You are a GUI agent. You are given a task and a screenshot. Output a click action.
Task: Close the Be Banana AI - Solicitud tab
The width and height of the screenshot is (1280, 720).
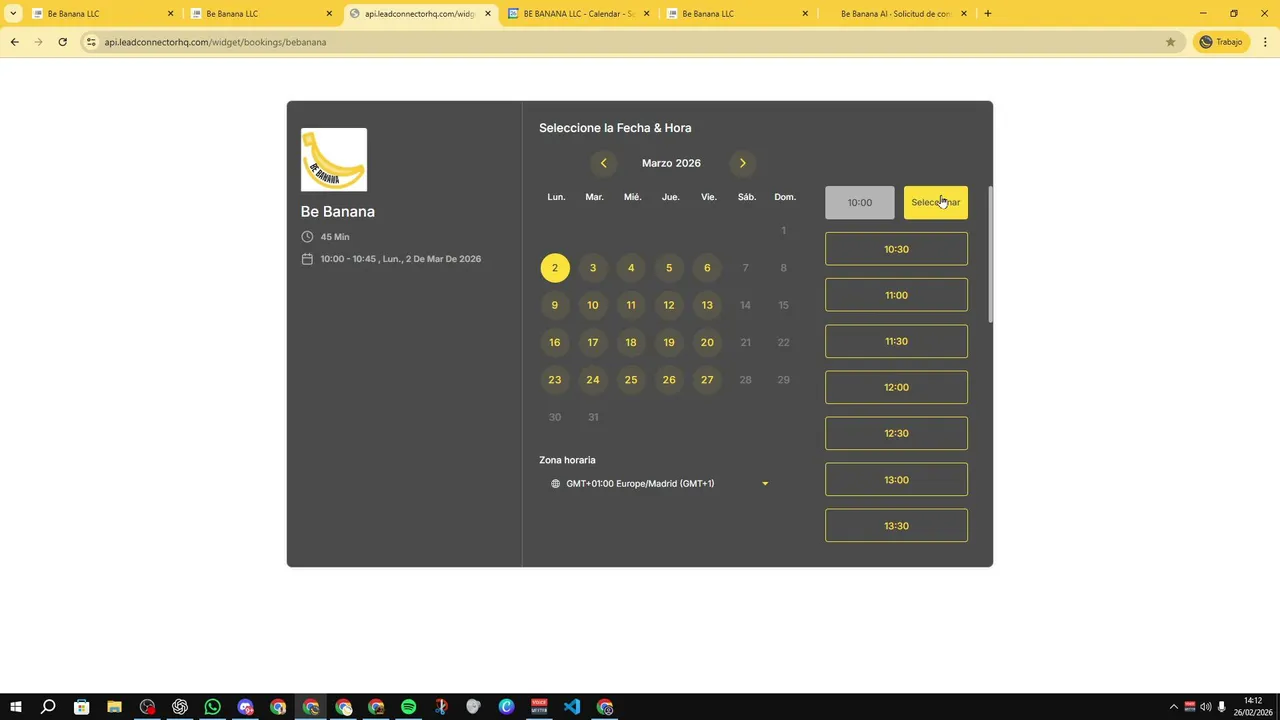tap(964, 14)
